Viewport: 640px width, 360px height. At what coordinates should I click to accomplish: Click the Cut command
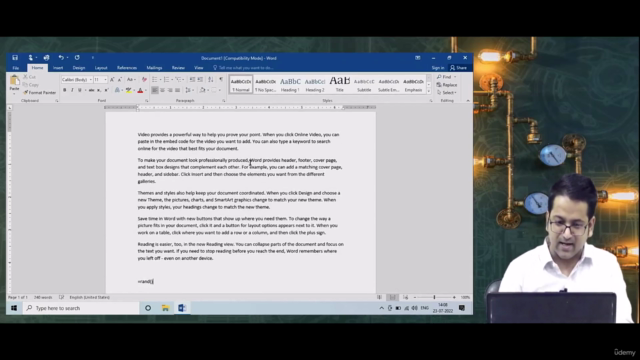point(29,77)
